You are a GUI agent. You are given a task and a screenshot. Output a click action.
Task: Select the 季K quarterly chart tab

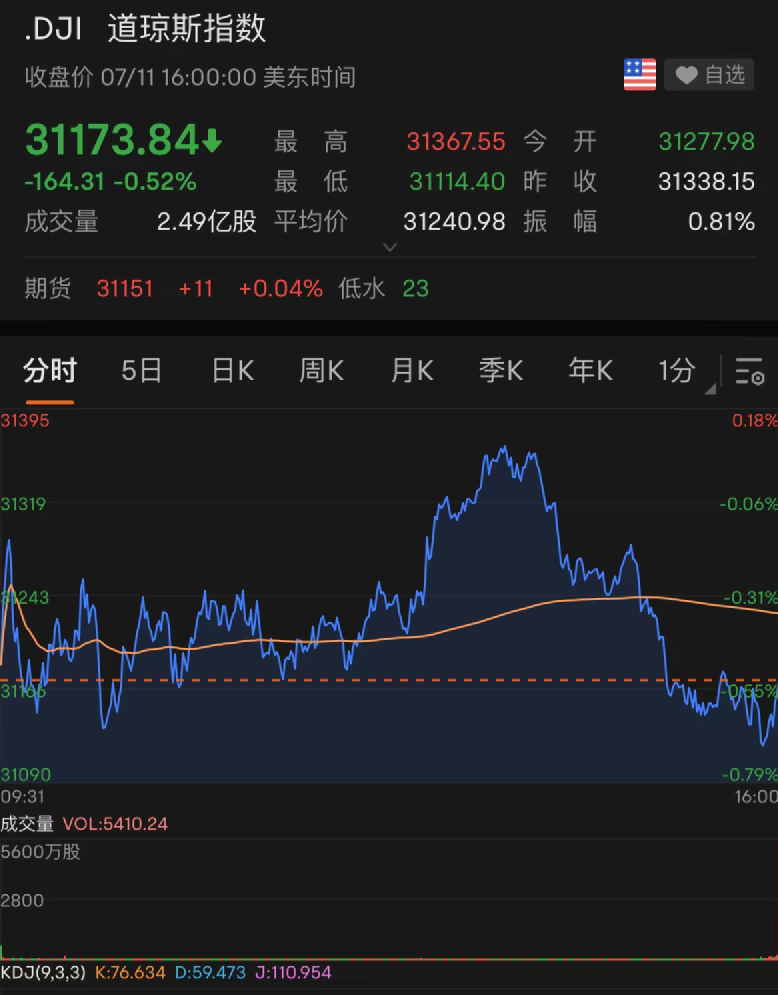tap(501, 371)
